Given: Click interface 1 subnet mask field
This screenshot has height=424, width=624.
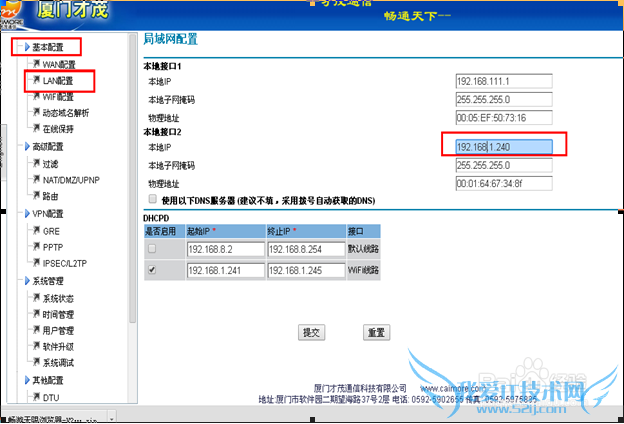Looking at the screenshot, I should (x=504, y=100).
